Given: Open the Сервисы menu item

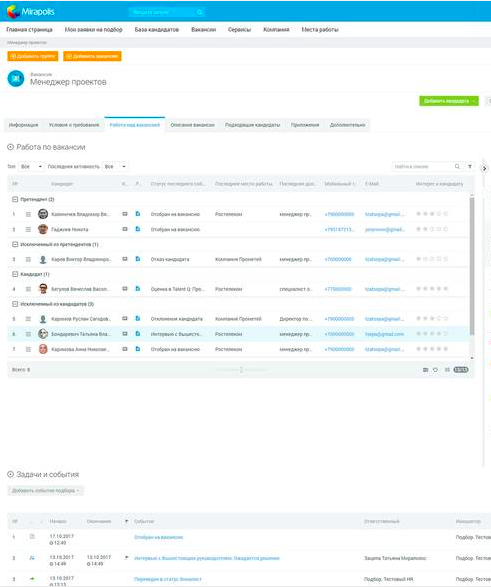Looking at the screenshot, I should click(x=240, y=30).
